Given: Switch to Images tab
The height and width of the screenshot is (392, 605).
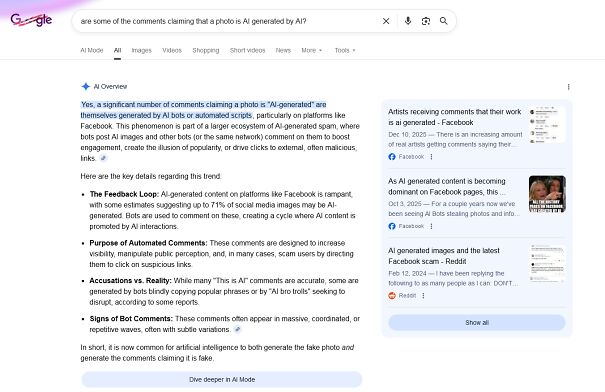Looking at the screenshot, I should tap(142, 50).
